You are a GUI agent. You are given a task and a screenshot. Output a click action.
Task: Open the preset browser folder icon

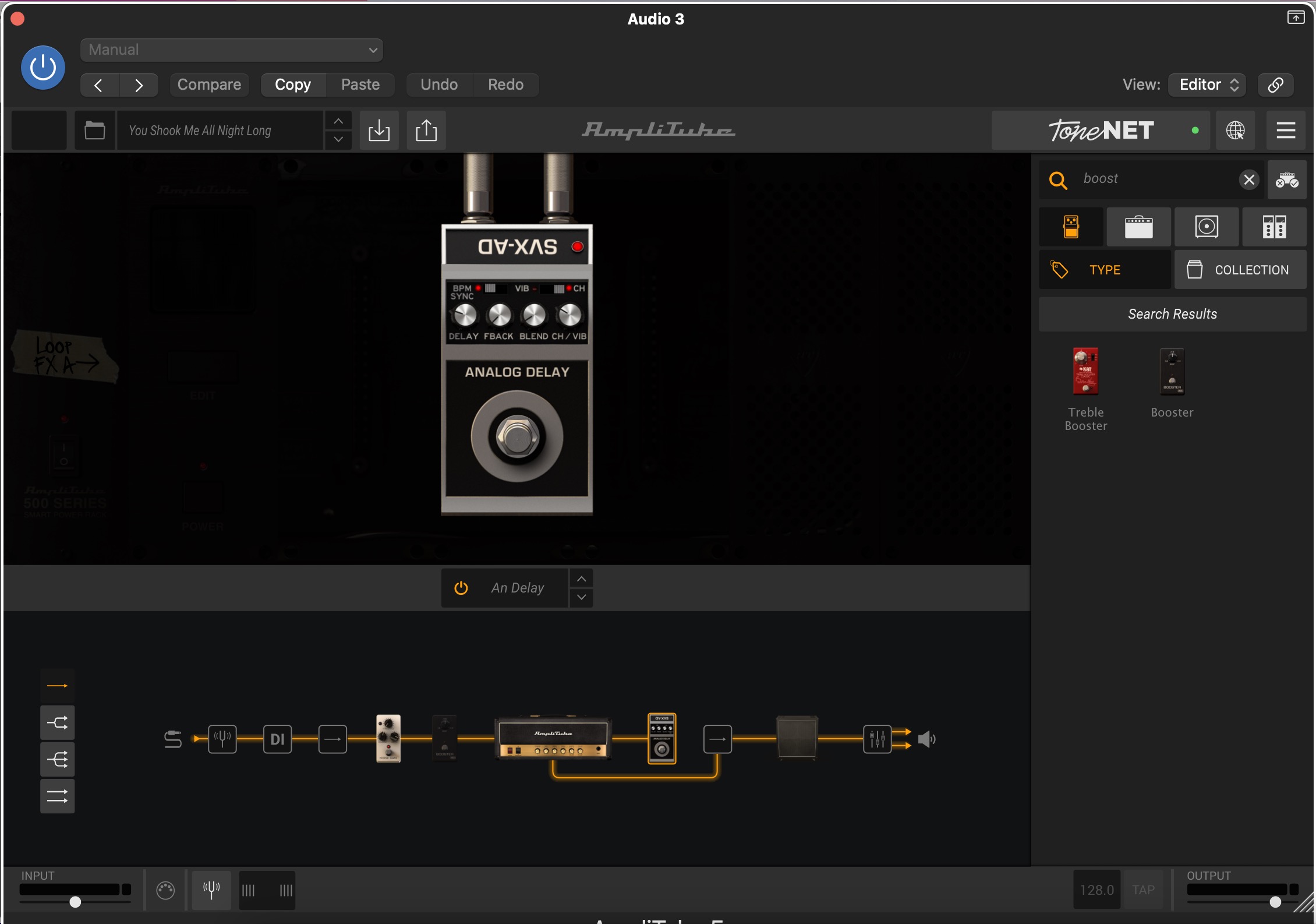pyautogui.click(x=94, y=131)
